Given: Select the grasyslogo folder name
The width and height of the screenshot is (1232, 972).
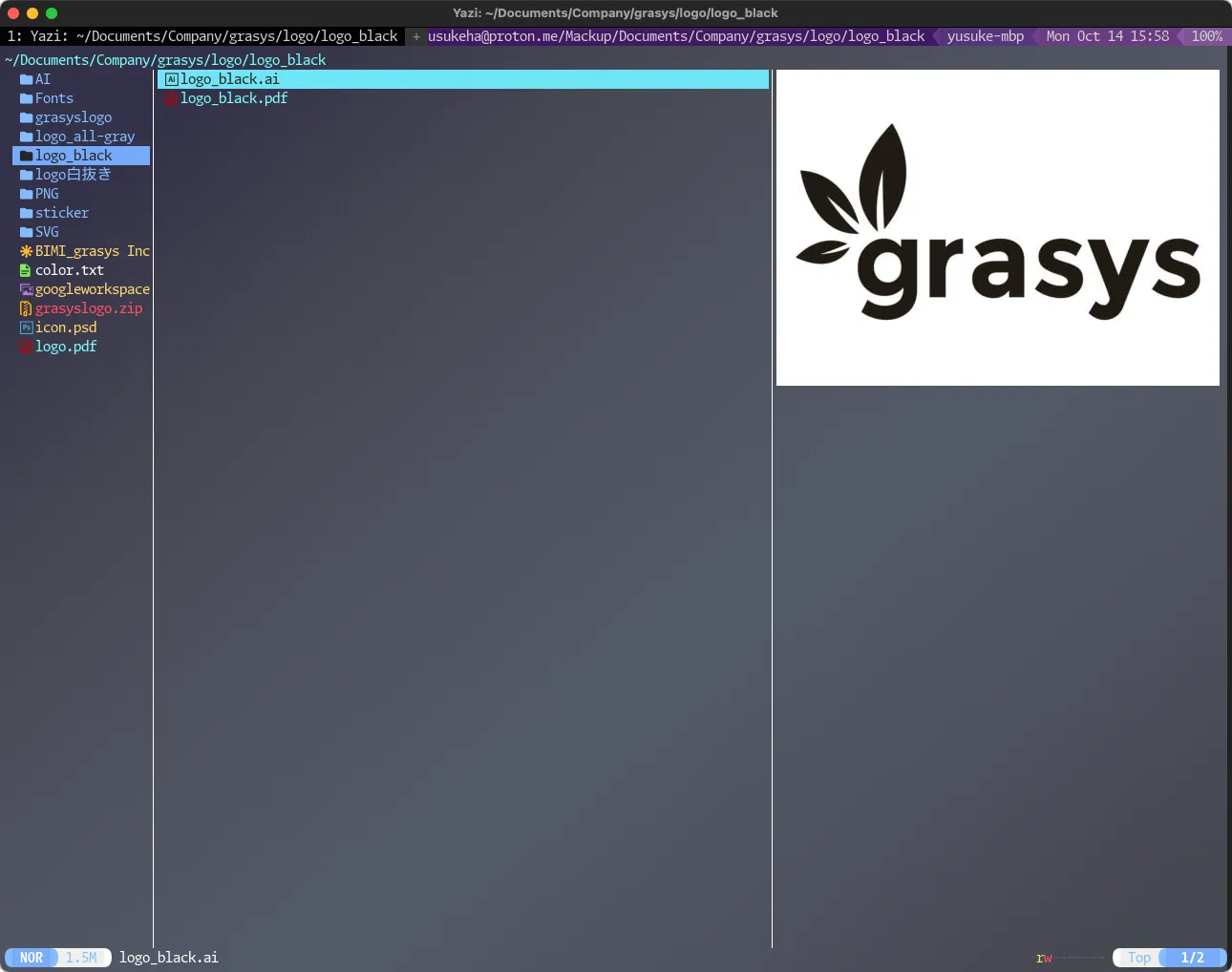Looking at the screenshot, I should (x=74, y=117).
